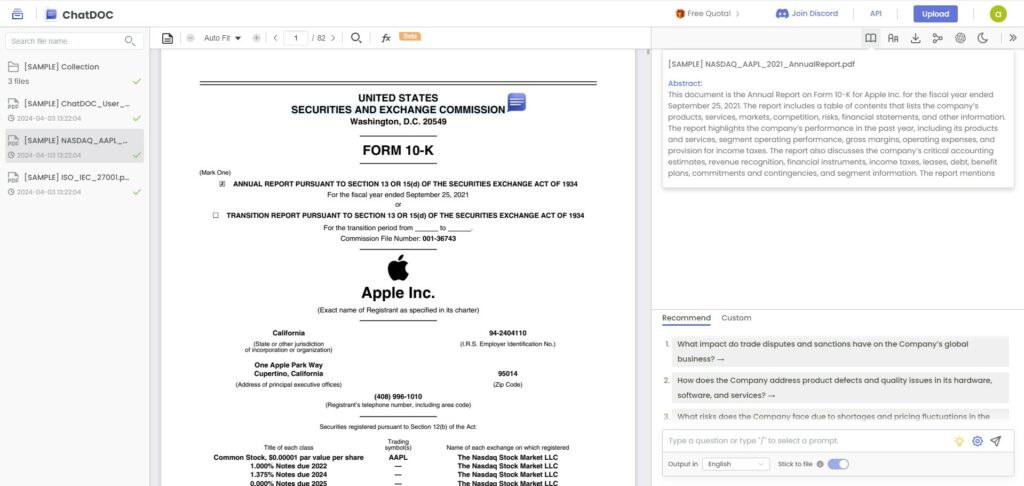Open the user avatar menu
1024x486 pixels.
click(997, 14)
